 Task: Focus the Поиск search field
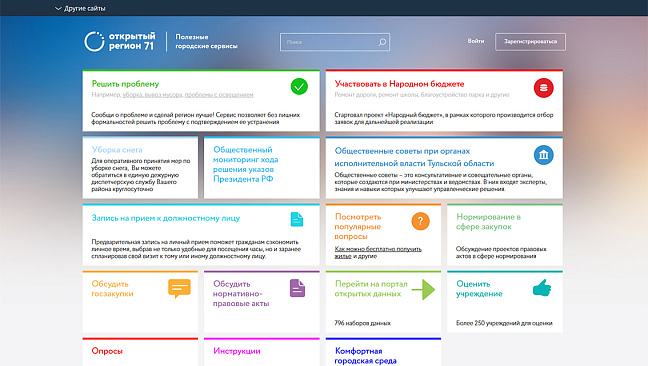click(x=335, y=42)
